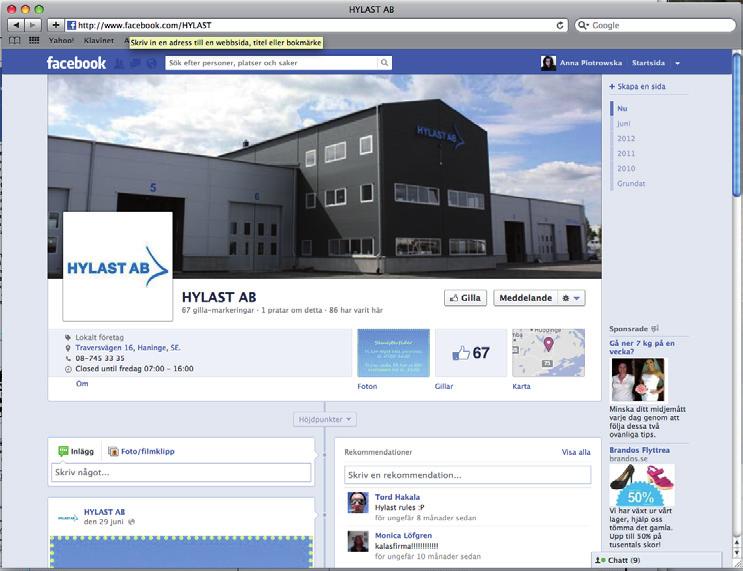The width and height of the screenshot is (743, 571).
Task: Expand the Höjdpunkter dropdown
Action: click(x=325, y=419)
